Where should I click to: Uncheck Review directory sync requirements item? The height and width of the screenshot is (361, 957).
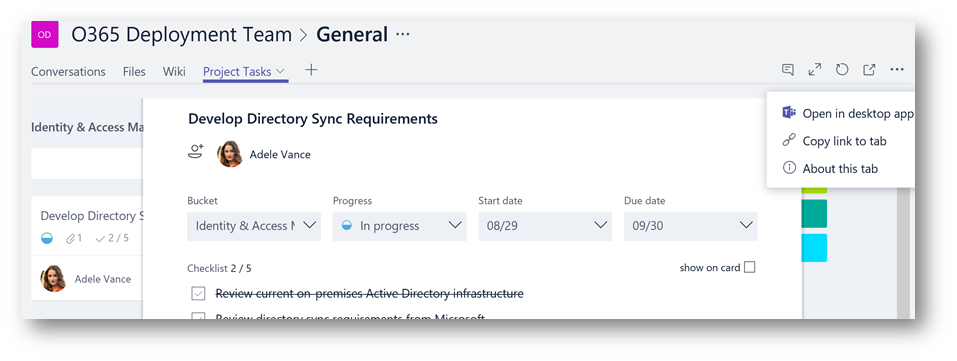(x=198, y=316)
